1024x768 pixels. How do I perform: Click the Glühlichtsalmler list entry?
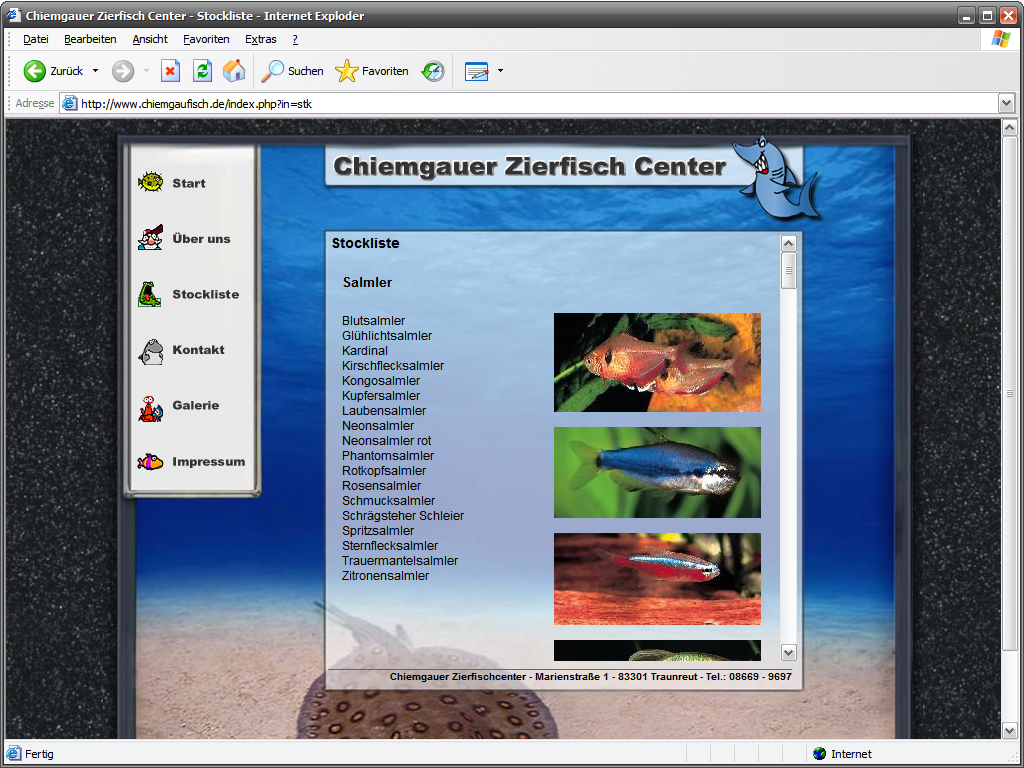[387, 336]
